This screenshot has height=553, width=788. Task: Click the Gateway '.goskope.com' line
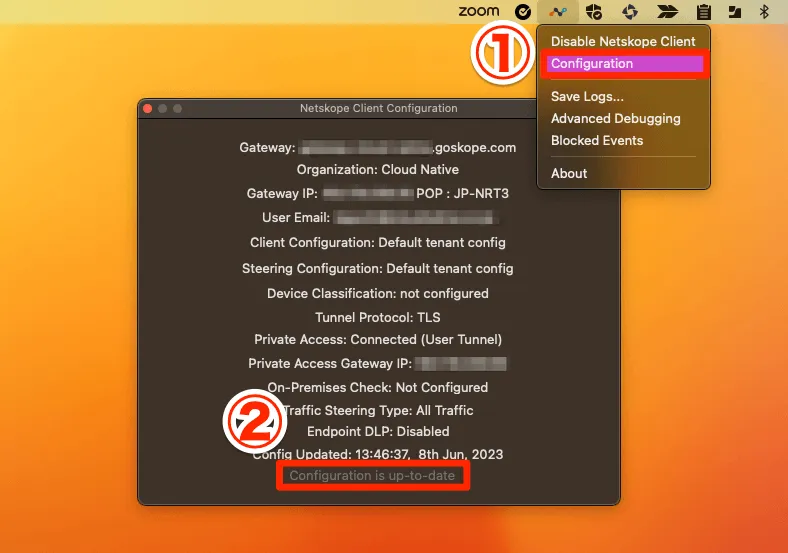[377, 147]
